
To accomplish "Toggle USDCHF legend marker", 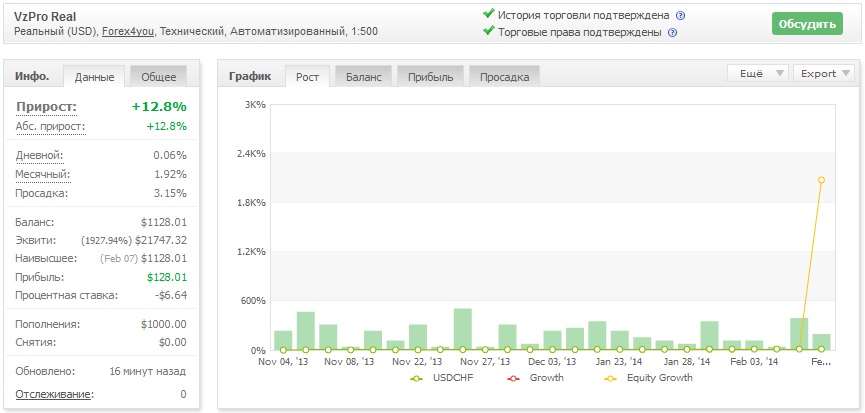I will (418, 378).
